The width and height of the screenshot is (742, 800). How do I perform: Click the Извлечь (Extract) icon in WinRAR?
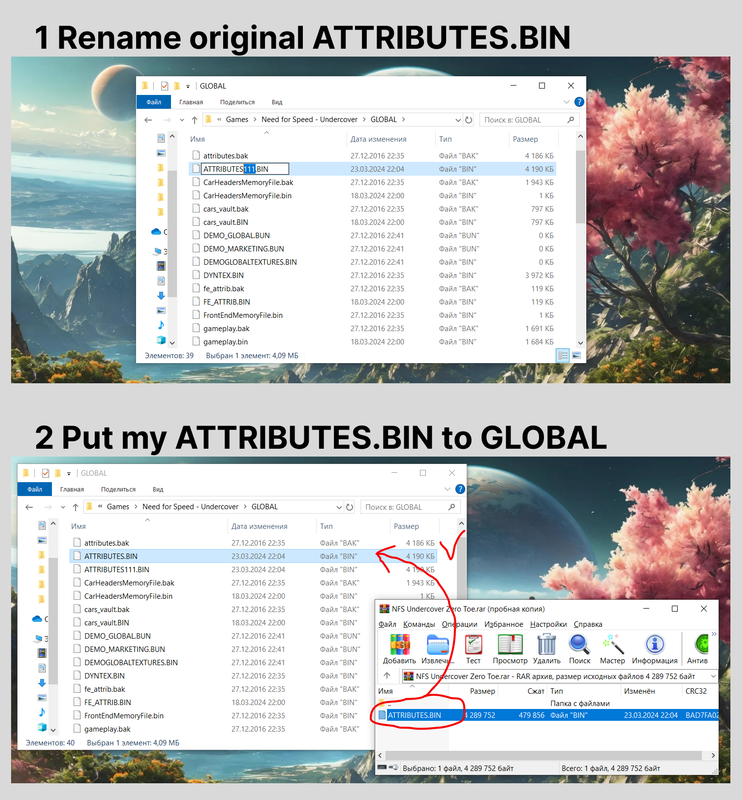[x=437, y=644]
